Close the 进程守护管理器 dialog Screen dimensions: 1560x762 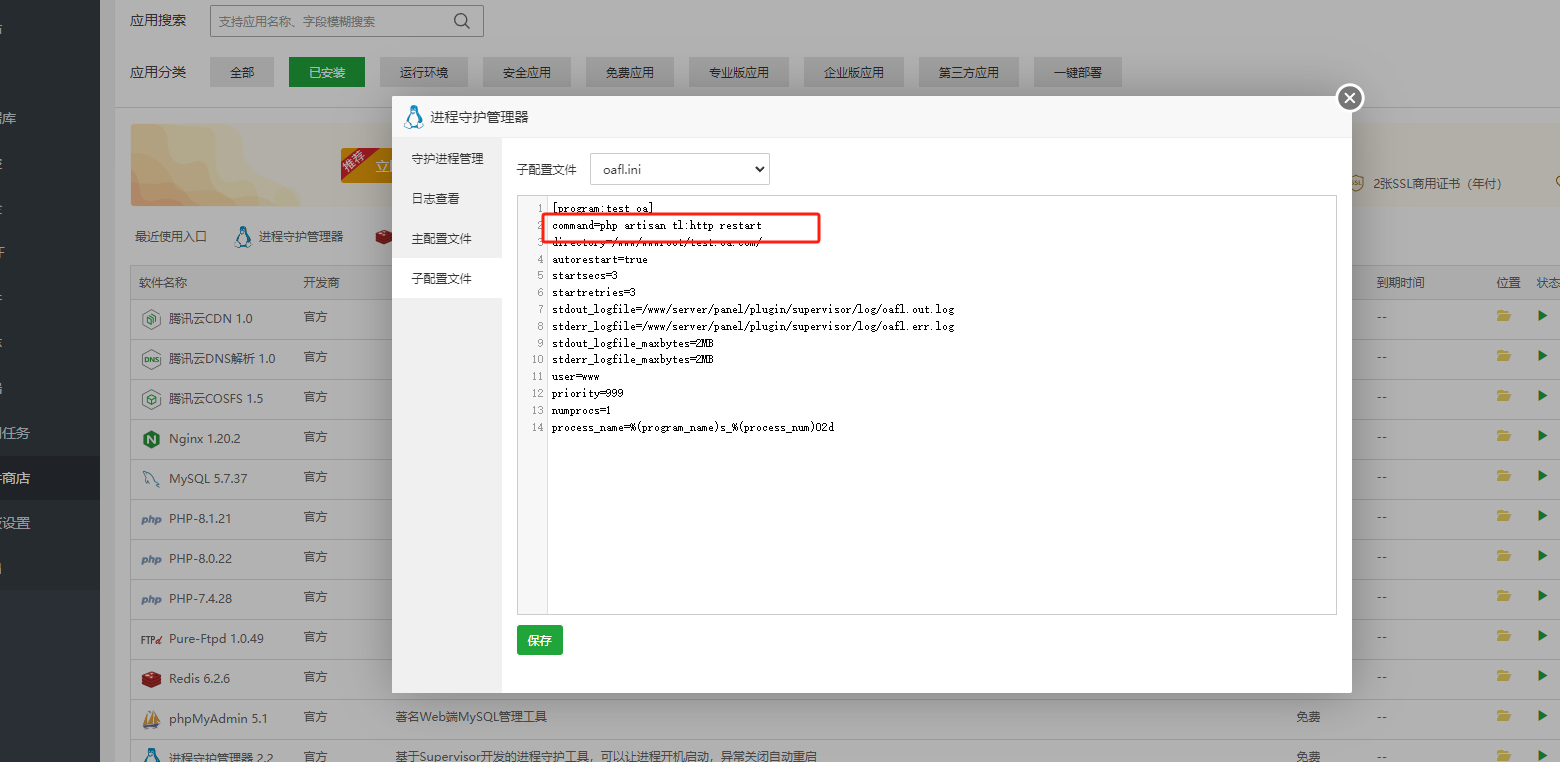pyautogui.click(x=1350, y=97)
